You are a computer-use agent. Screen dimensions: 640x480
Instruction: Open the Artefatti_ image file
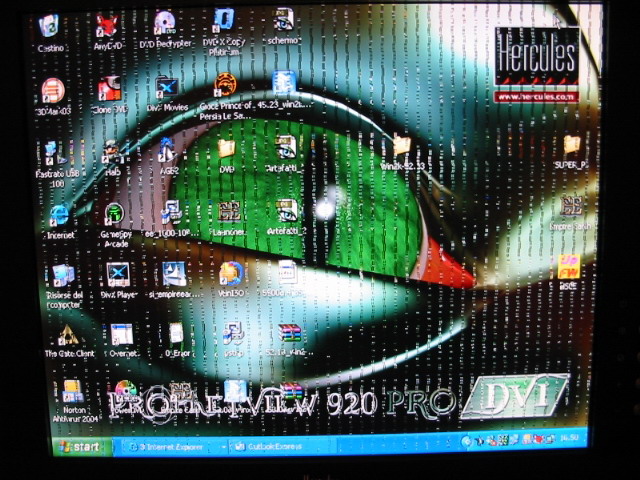pos(285,148)
